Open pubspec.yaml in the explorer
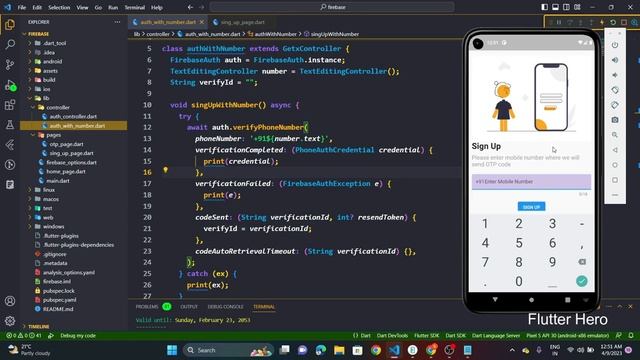640x360 pixels. click(x=60, y=300)
